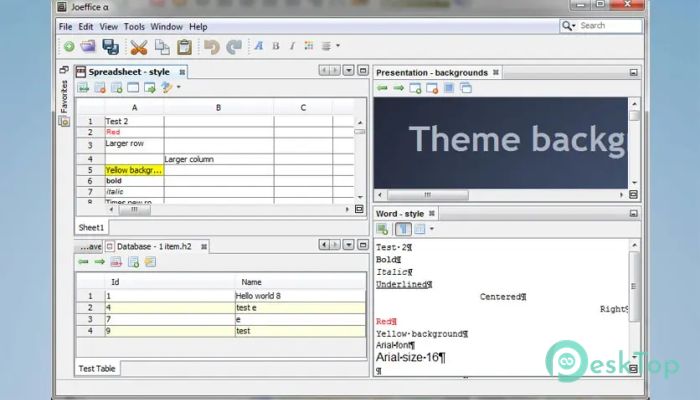Screen dimensions: 700x400
Task: Click the Name column header in Database
Action: (300, 282)
